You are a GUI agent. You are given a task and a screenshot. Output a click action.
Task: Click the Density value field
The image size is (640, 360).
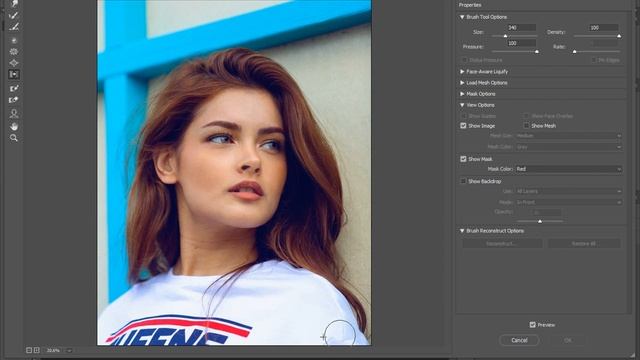coord(603,27)
